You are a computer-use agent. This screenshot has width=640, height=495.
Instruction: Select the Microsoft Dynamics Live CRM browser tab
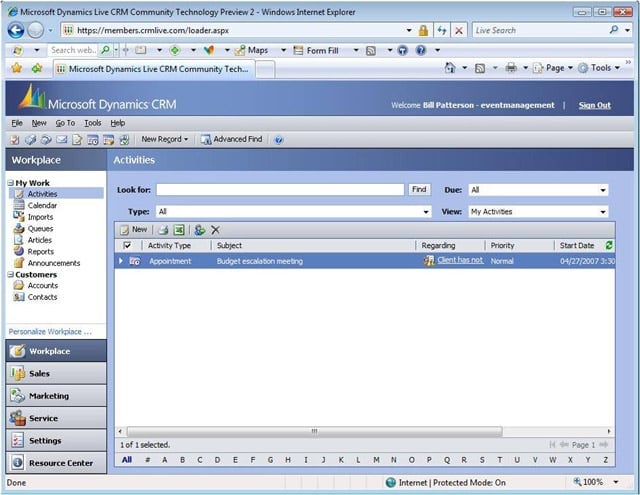[154, 69]
